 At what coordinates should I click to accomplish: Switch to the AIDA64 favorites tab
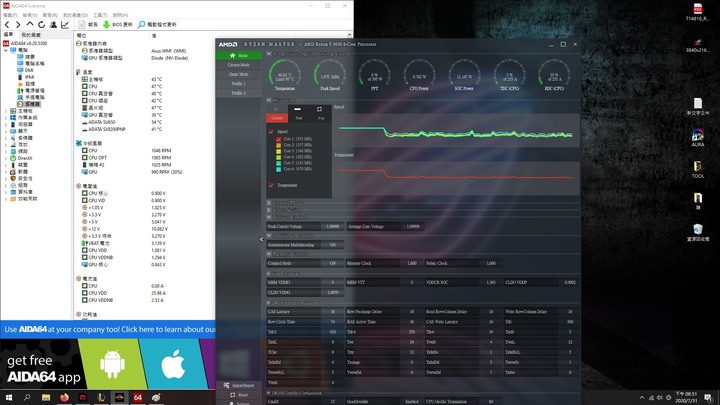[x=31, y=35]
